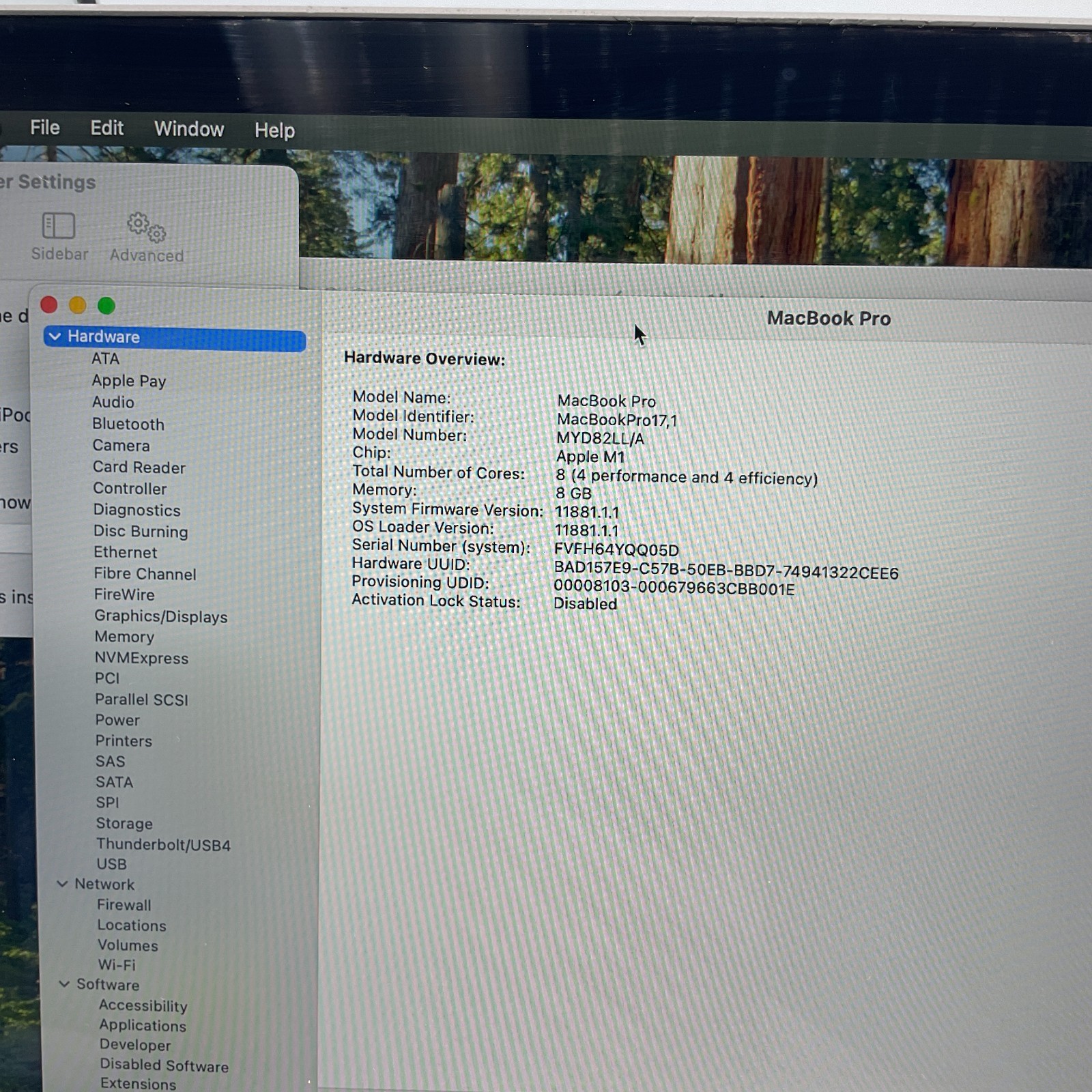Click model number MYD82LL/A
The height and width of the screenshot is (1092, 1092).
601,438
